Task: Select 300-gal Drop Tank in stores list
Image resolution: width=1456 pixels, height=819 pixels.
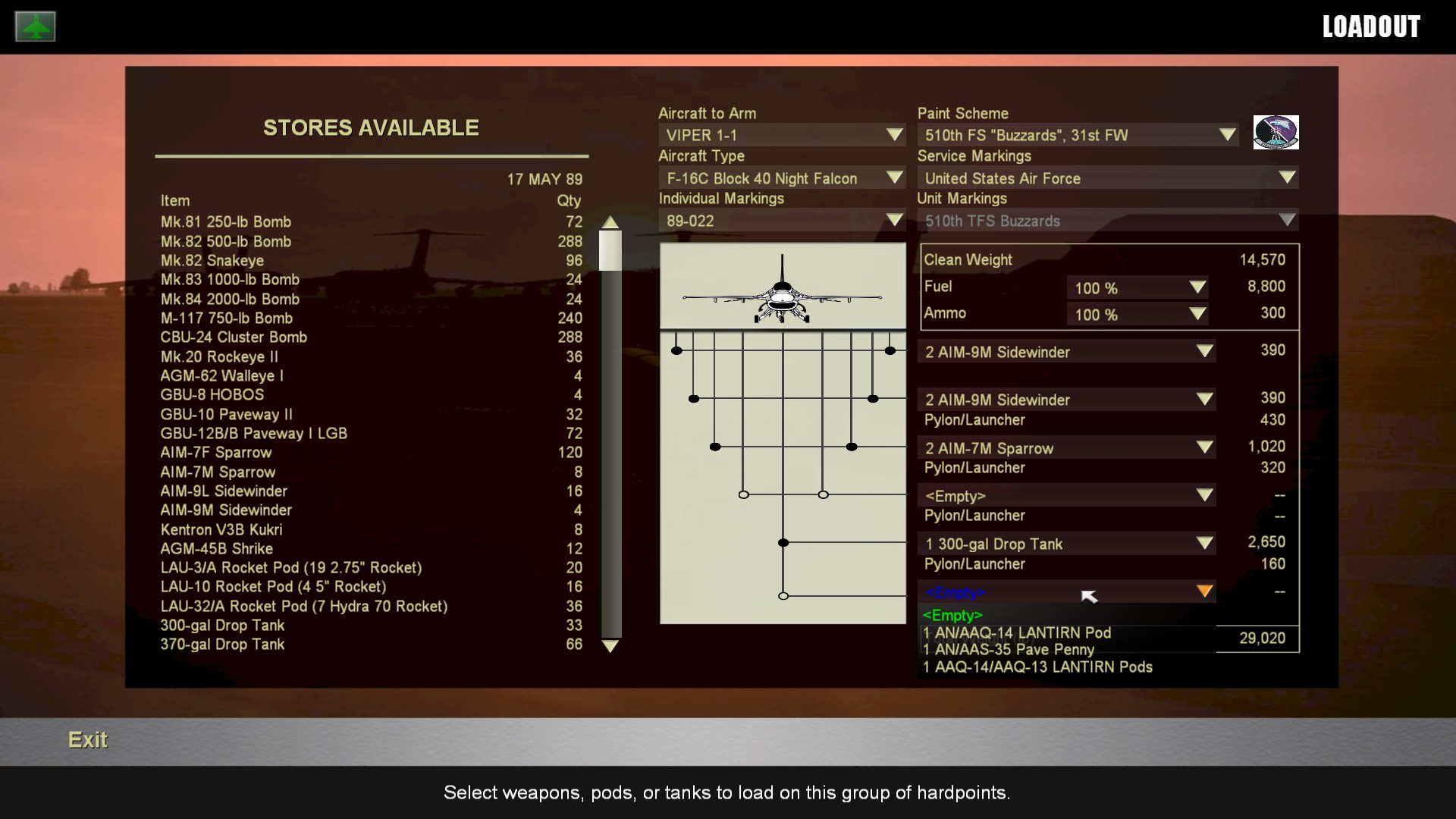Action: coord(372,626)
